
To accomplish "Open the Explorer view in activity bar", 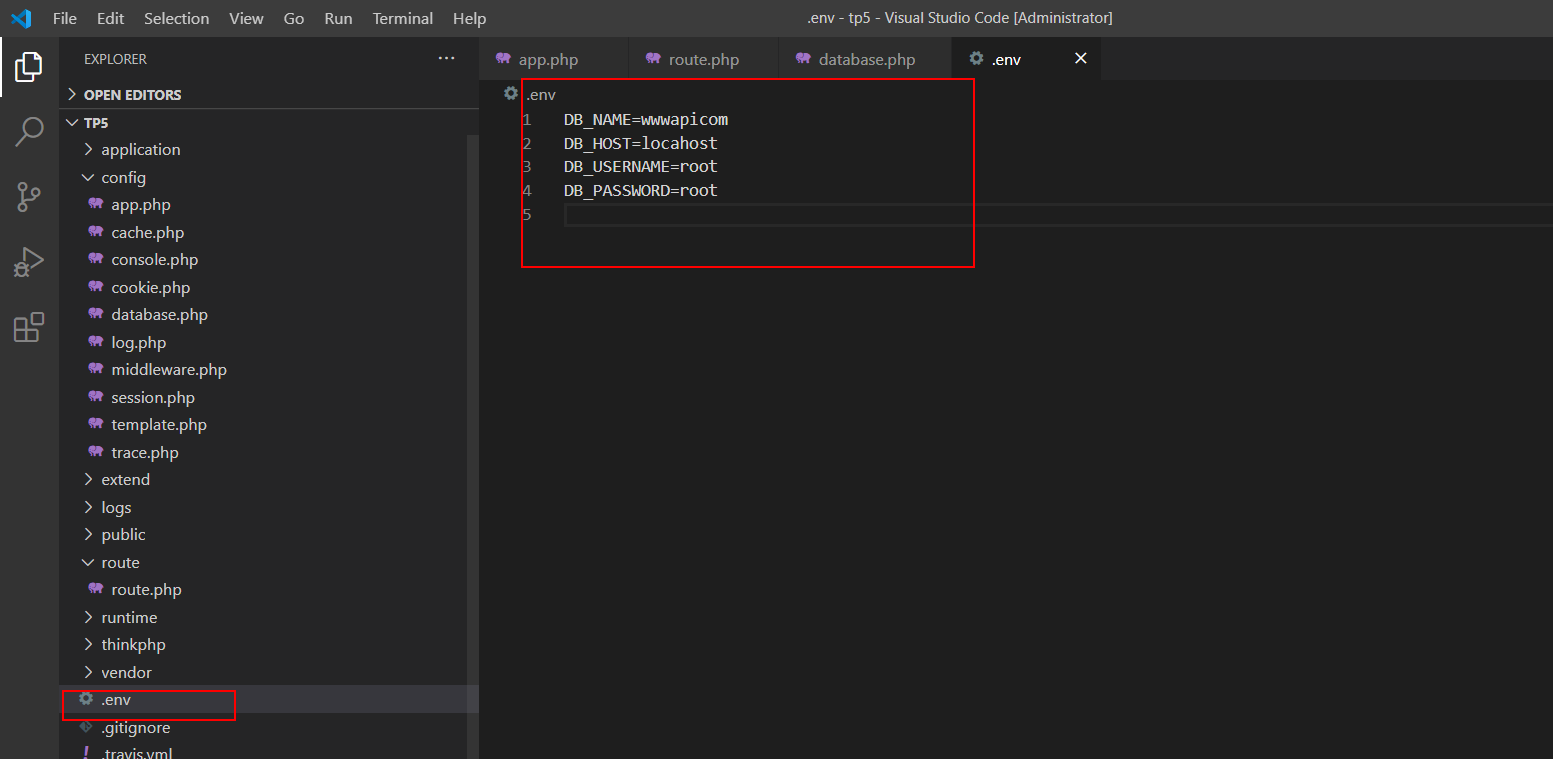I will (x=29, y=67).
